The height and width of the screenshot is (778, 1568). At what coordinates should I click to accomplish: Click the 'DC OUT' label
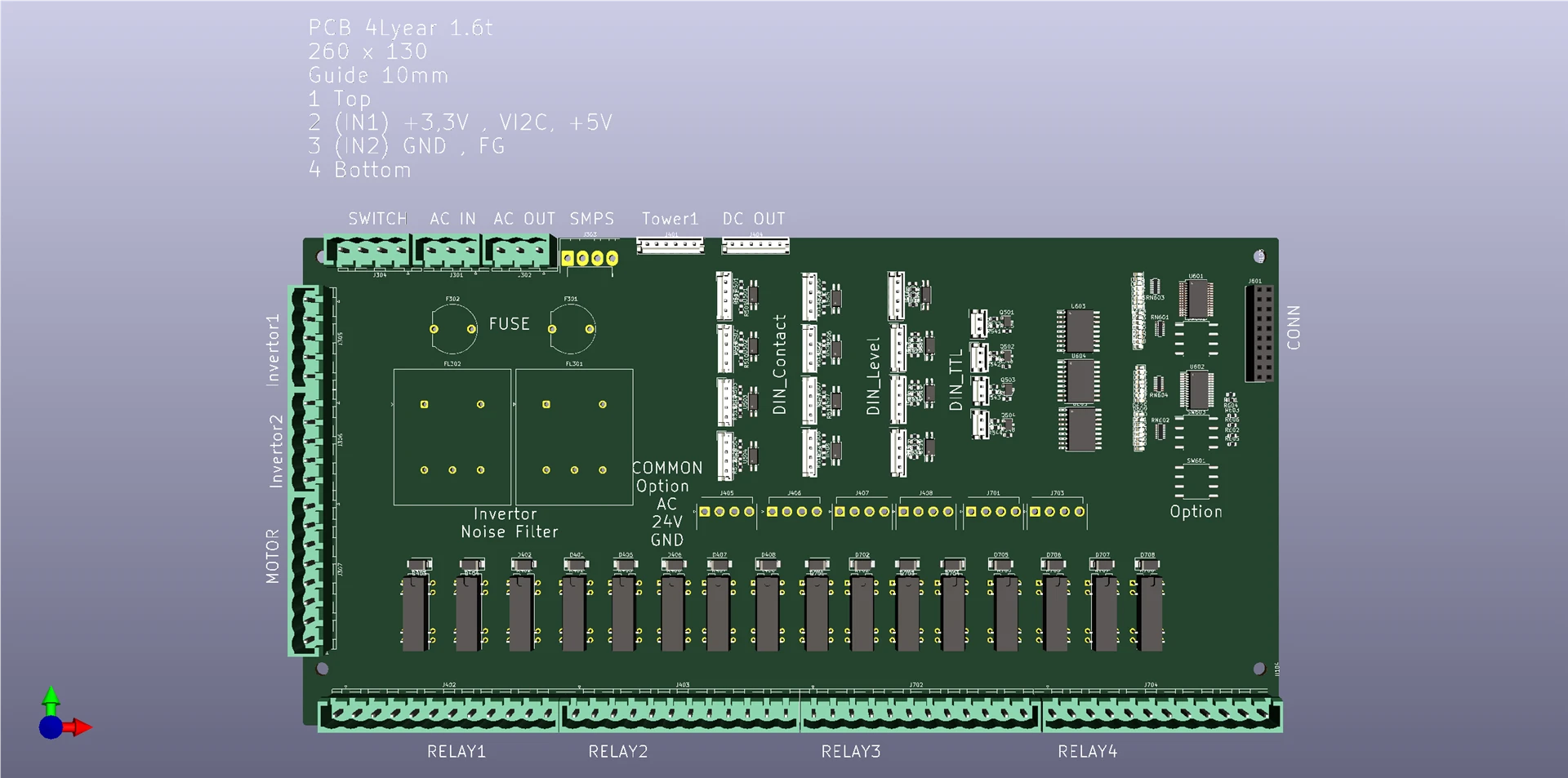tap(754, 219)
